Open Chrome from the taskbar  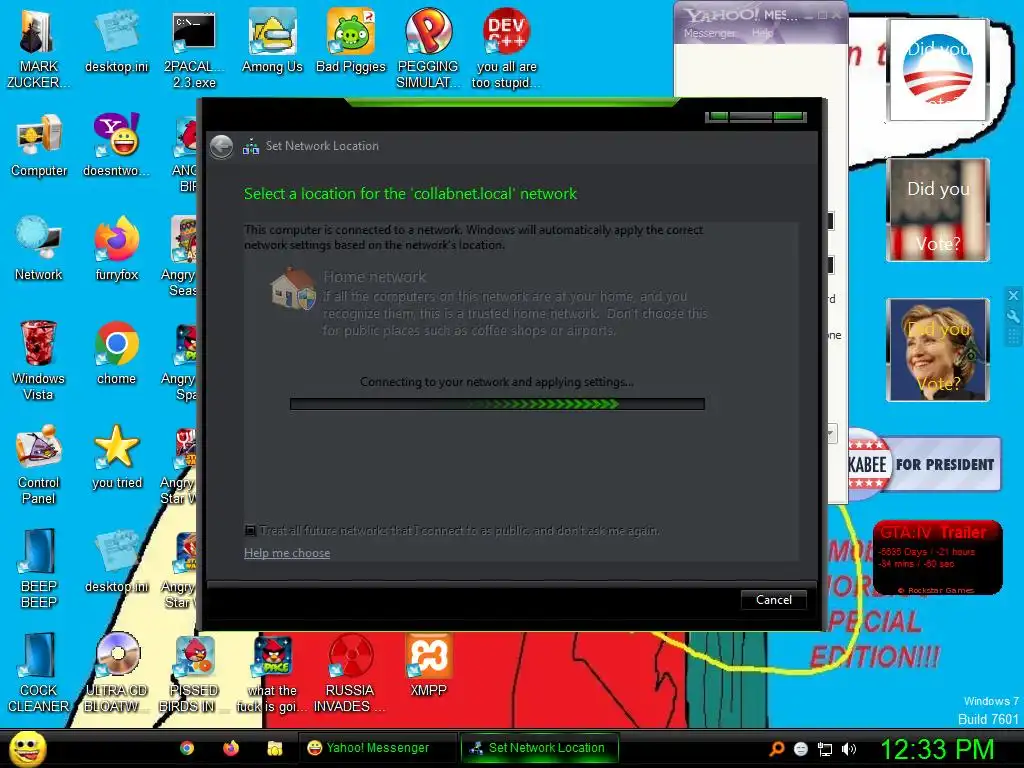tap(187, 748)
